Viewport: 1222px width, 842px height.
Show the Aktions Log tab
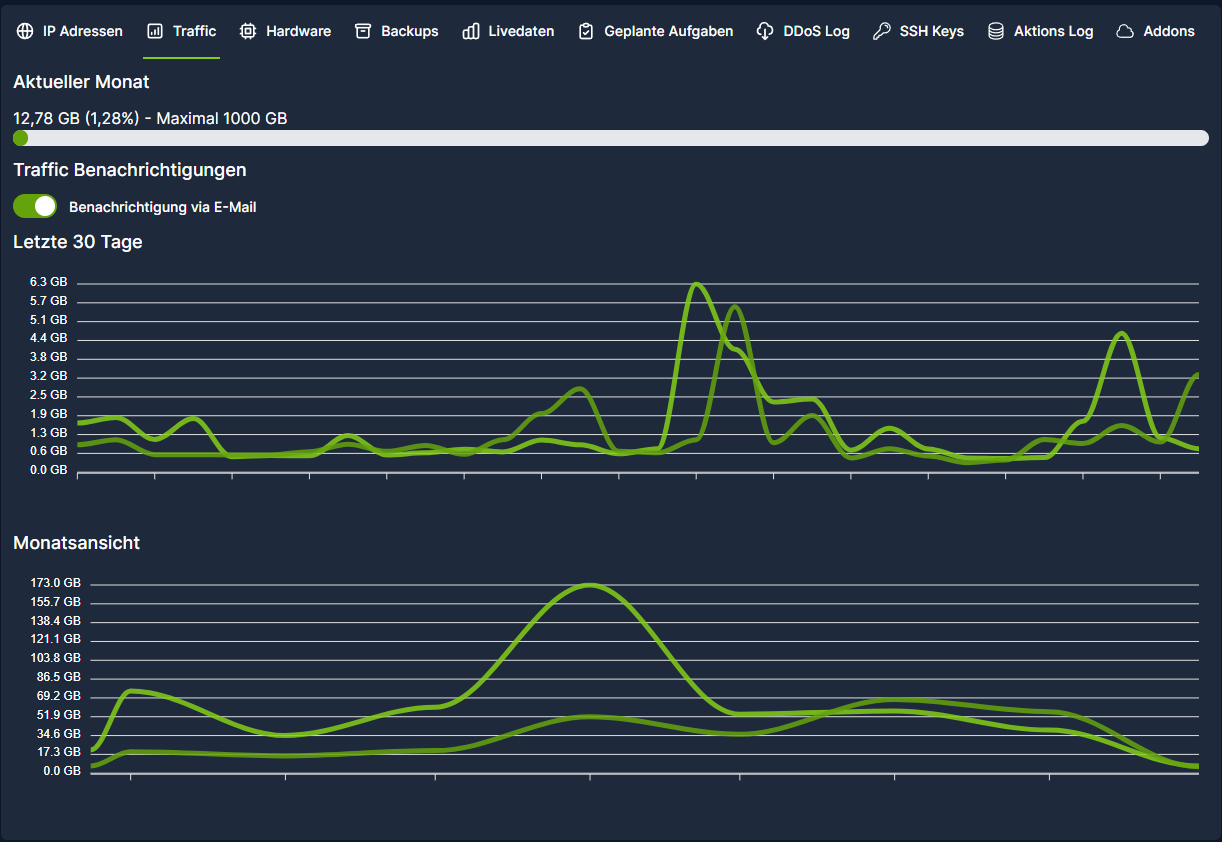coord(1041,31)
